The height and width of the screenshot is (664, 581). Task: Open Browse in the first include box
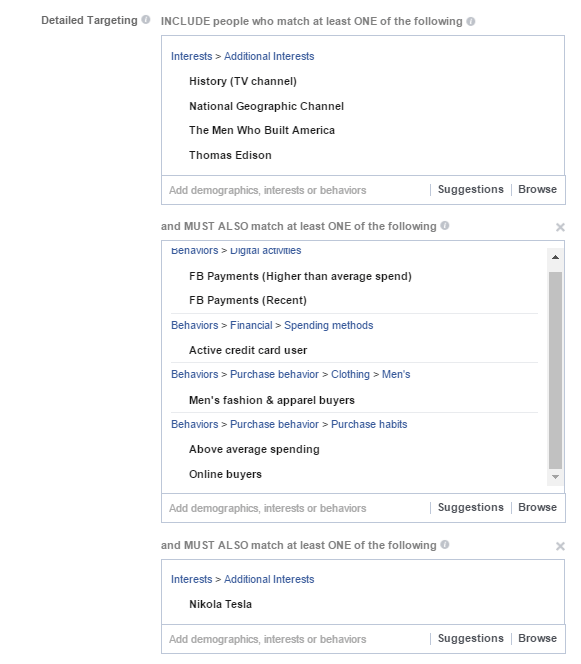click(537, 189)
